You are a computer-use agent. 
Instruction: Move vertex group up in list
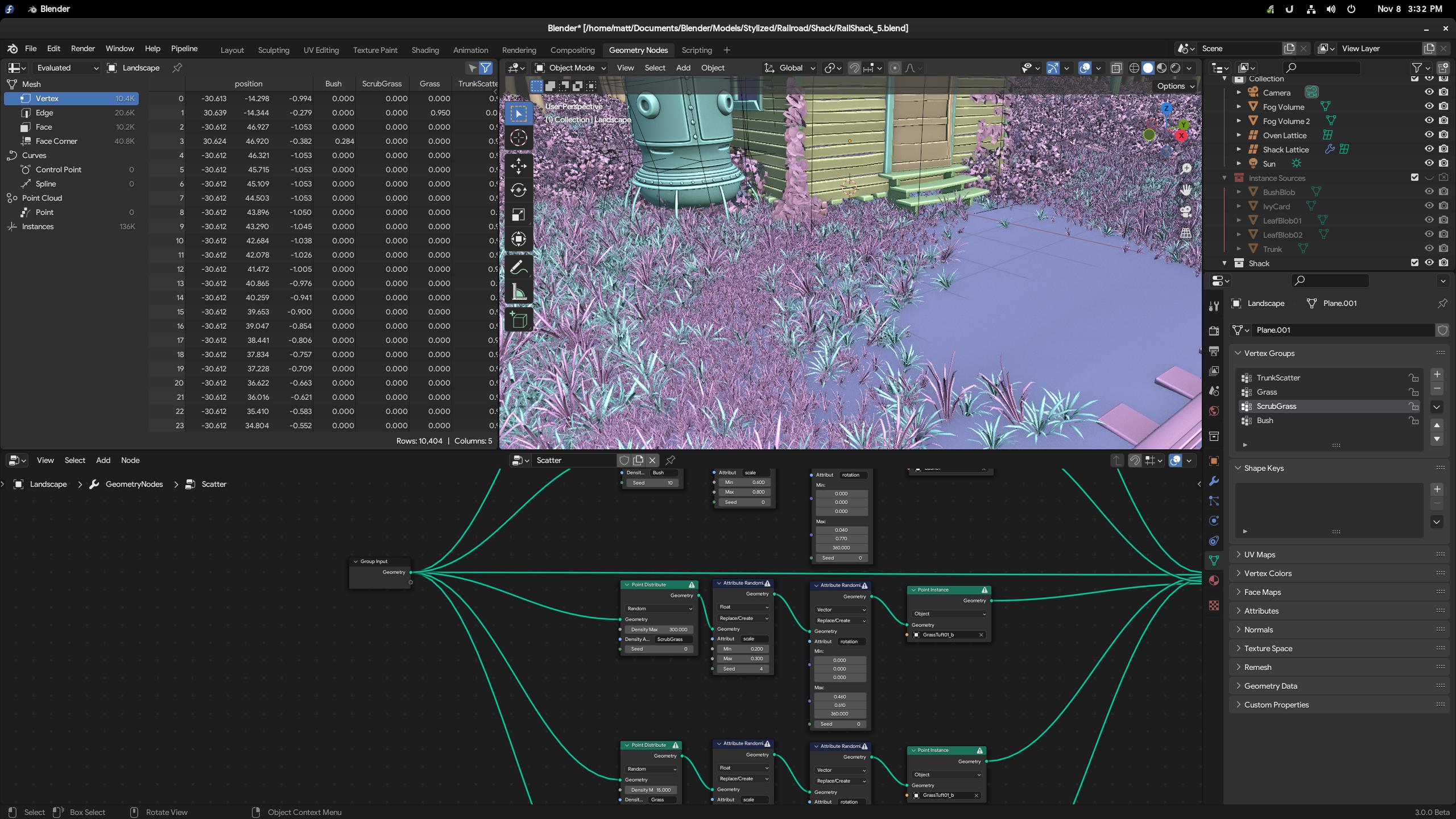[x=1437, y=425]
